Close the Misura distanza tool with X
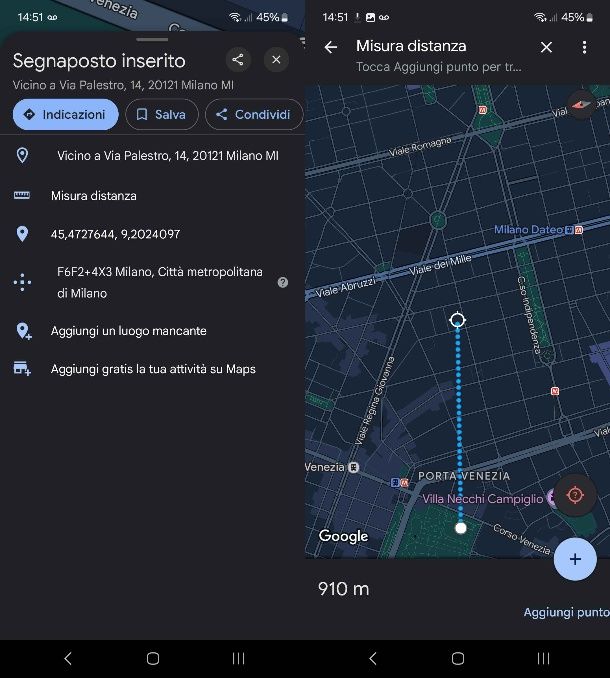The width and height of the screenshot is (610, 678). coord(546,47)
